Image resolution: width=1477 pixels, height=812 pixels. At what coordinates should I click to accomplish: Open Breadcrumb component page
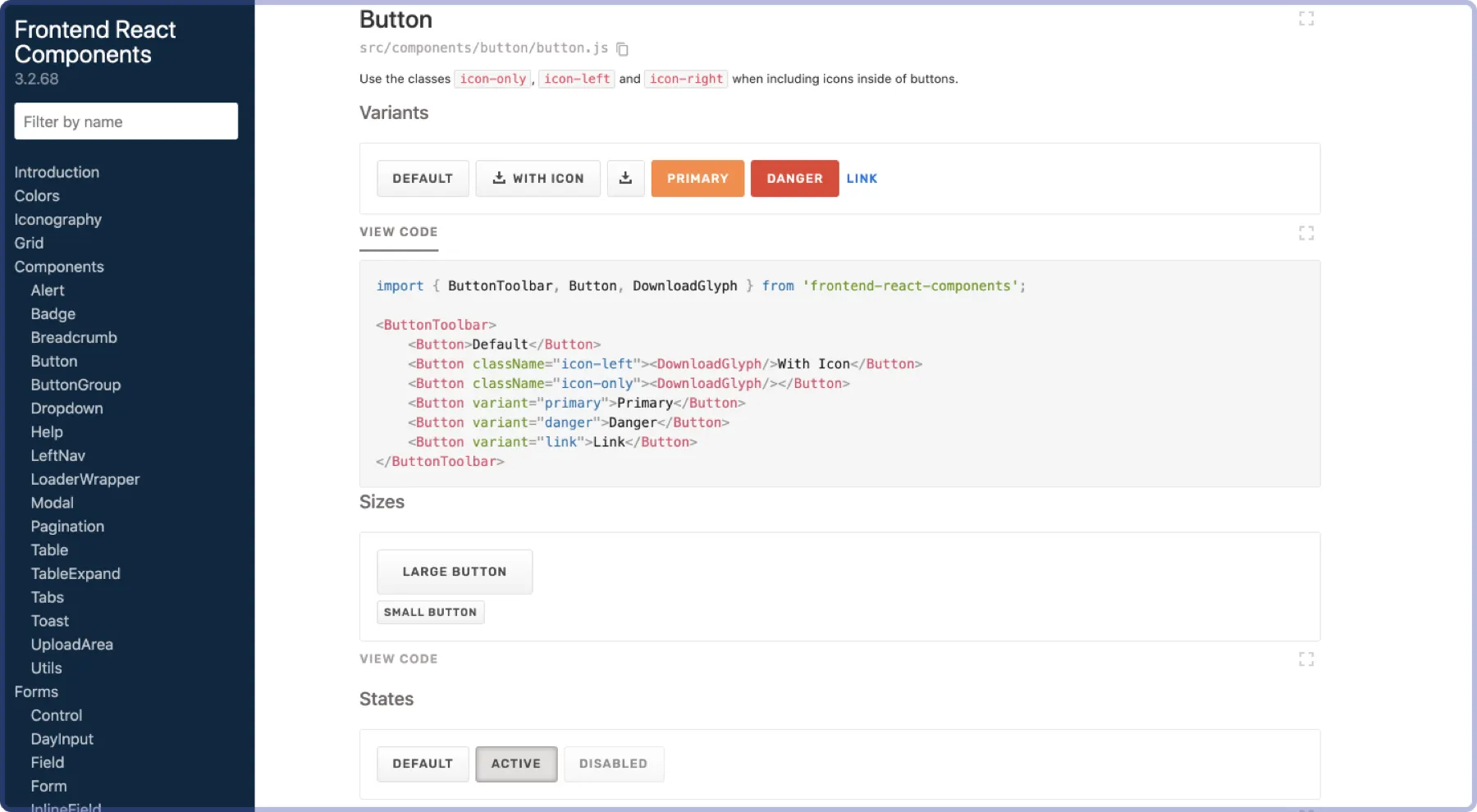point(74,338)
